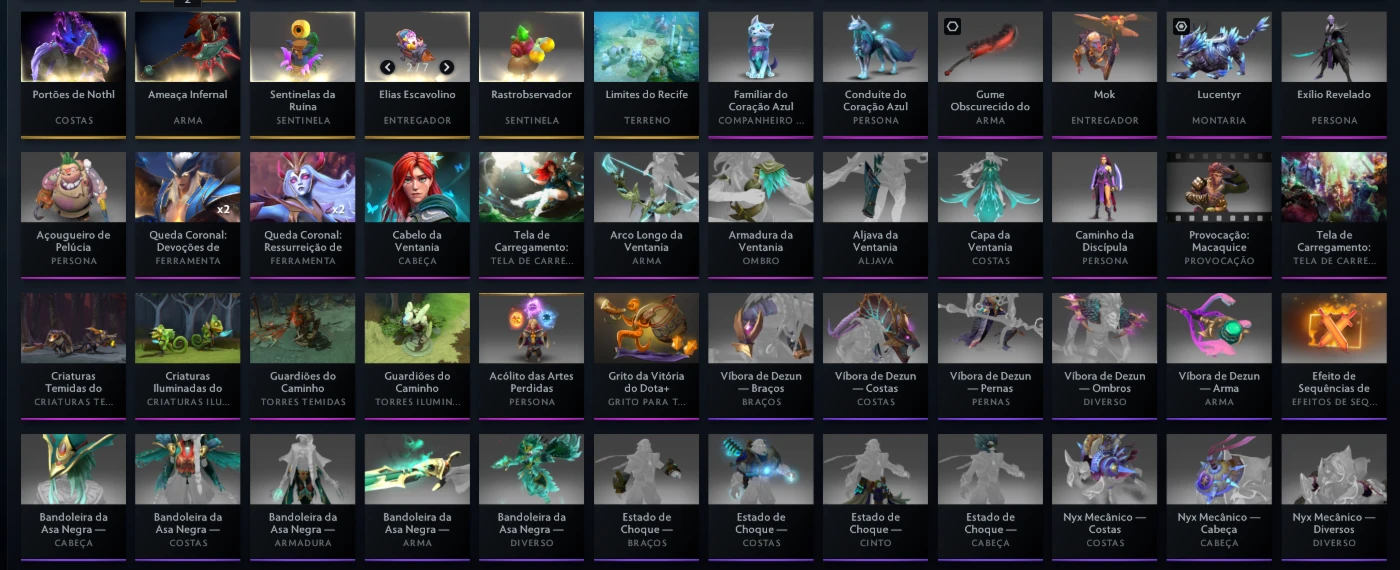The height and width of the screenshot is (570, 1400).
Task: Show the previous Elias Escavolino style
Action: [387, 67]
